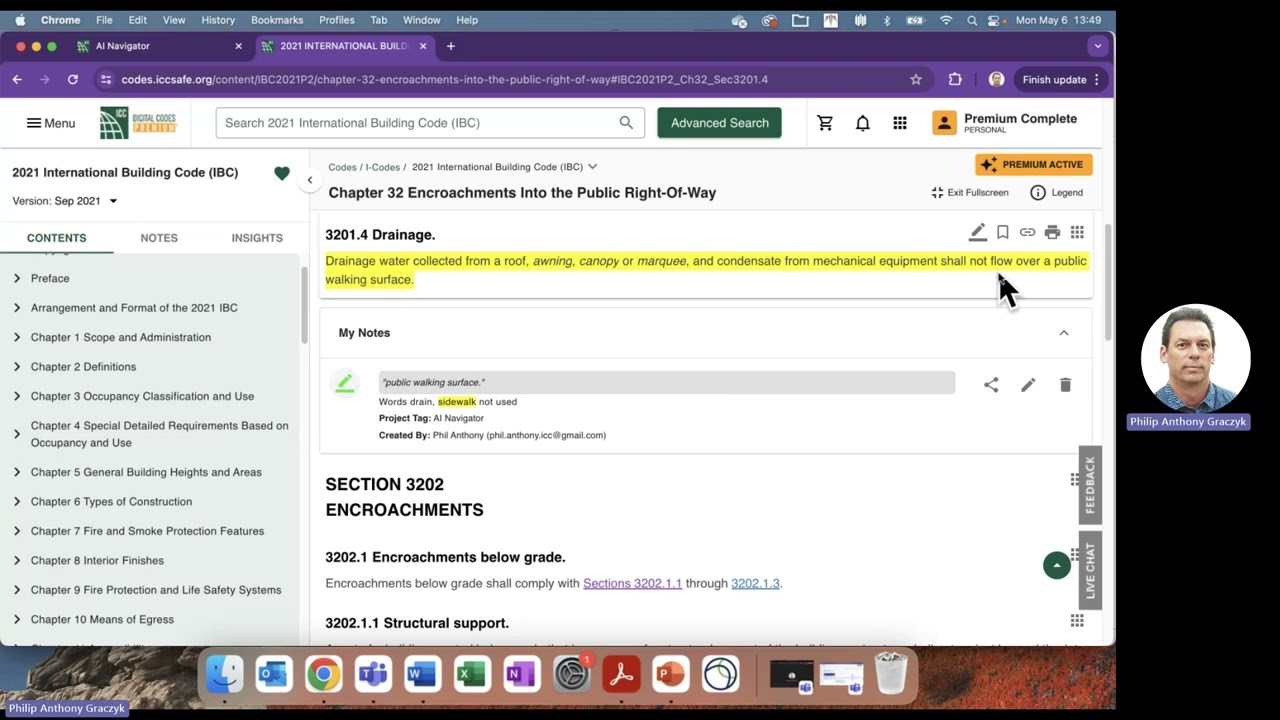Click Finish update in Chrome
The height and width of the screenshot is (720, 1280).
click(1061, 79)
